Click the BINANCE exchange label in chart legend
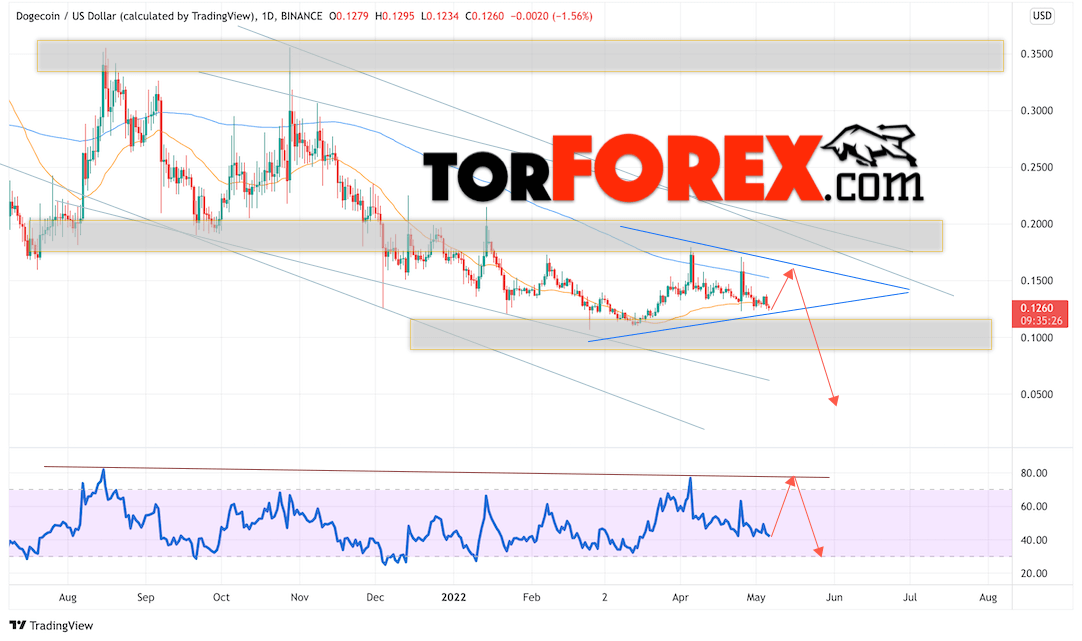Image resolution: width=1082 pixels, height=641 pixels. coord(302,16)
